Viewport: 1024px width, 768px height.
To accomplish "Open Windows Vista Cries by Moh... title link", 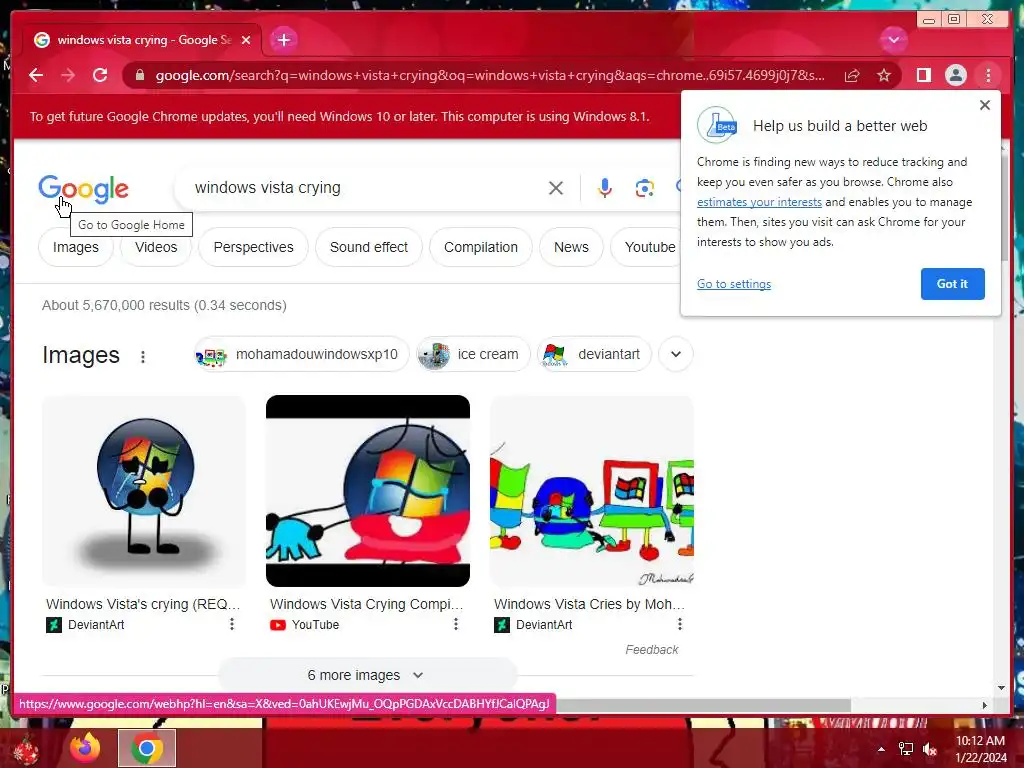I will pos(589,604).
